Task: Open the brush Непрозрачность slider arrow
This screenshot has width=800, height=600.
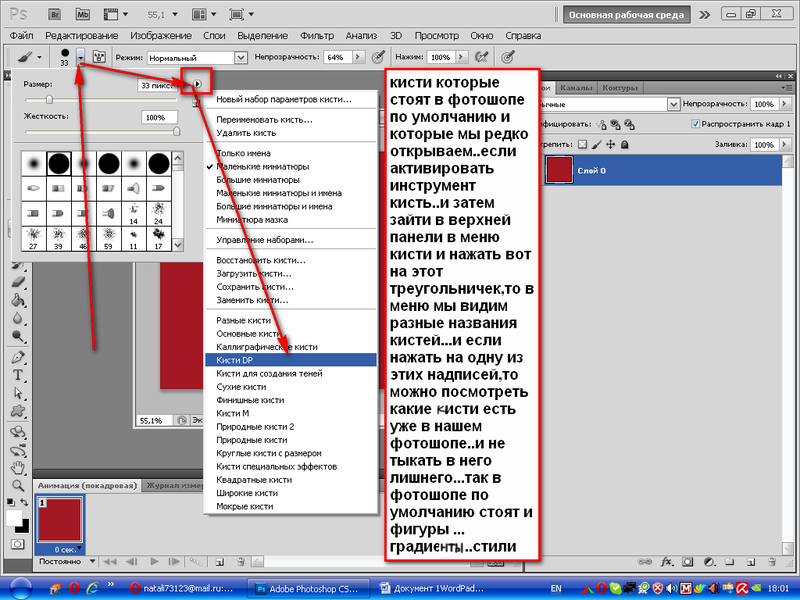Action: point(358,57)
